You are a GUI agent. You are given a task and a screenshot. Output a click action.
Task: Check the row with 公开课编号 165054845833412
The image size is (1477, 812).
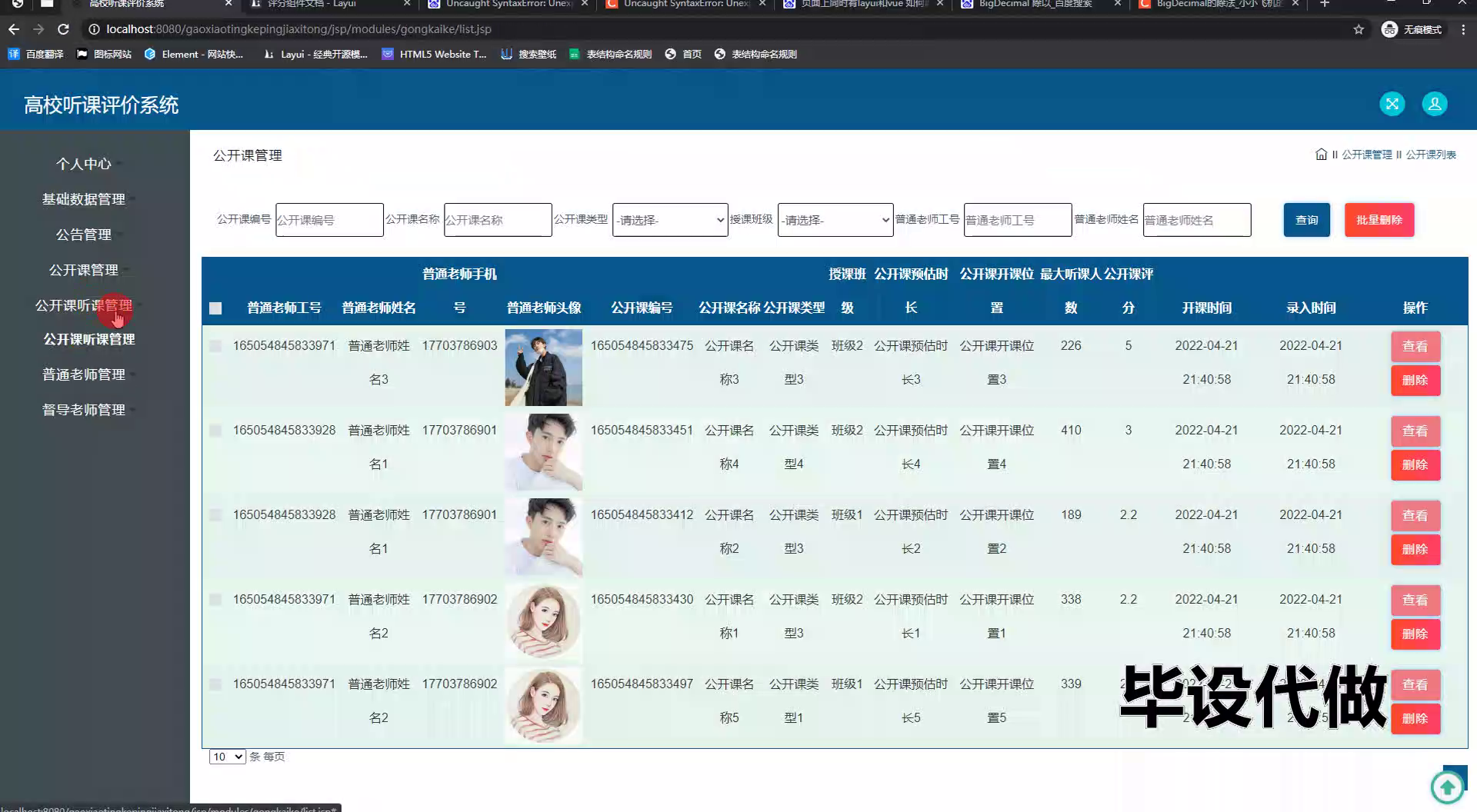[215, 515]
